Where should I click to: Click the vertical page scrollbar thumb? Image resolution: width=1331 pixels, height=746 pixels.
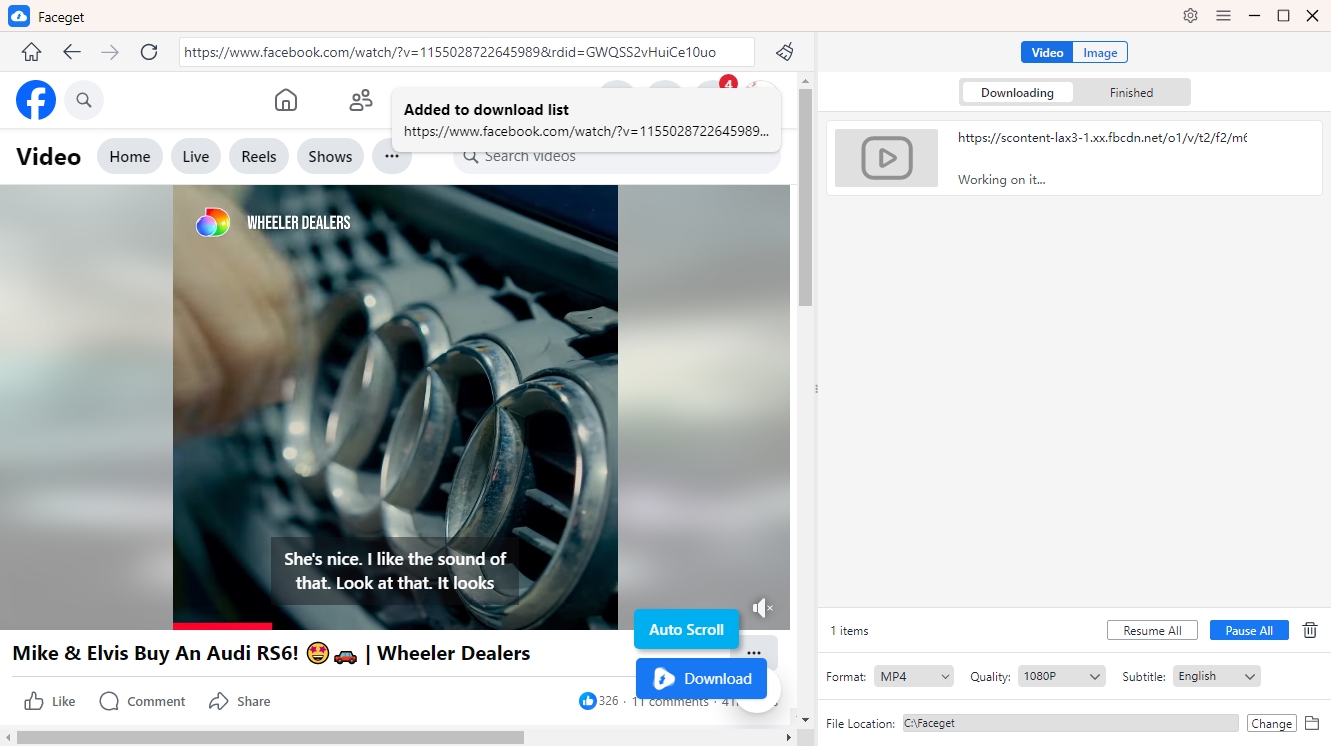click(x=806, y=197)
